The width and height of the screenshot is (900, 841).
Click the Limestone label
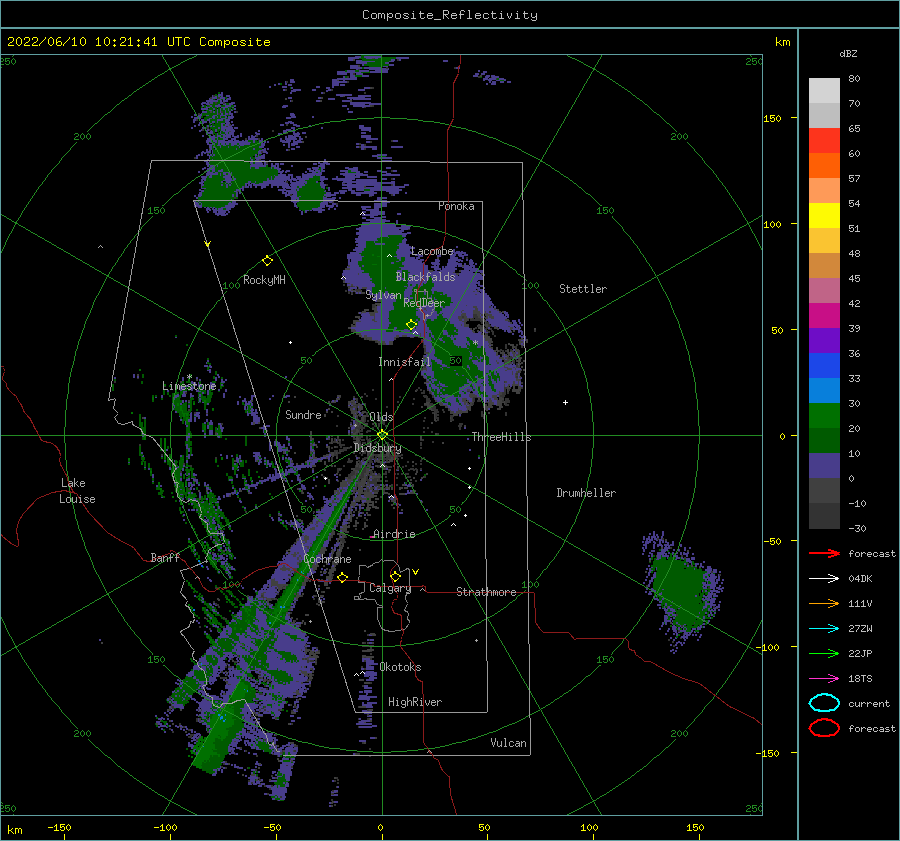(189, 386)
